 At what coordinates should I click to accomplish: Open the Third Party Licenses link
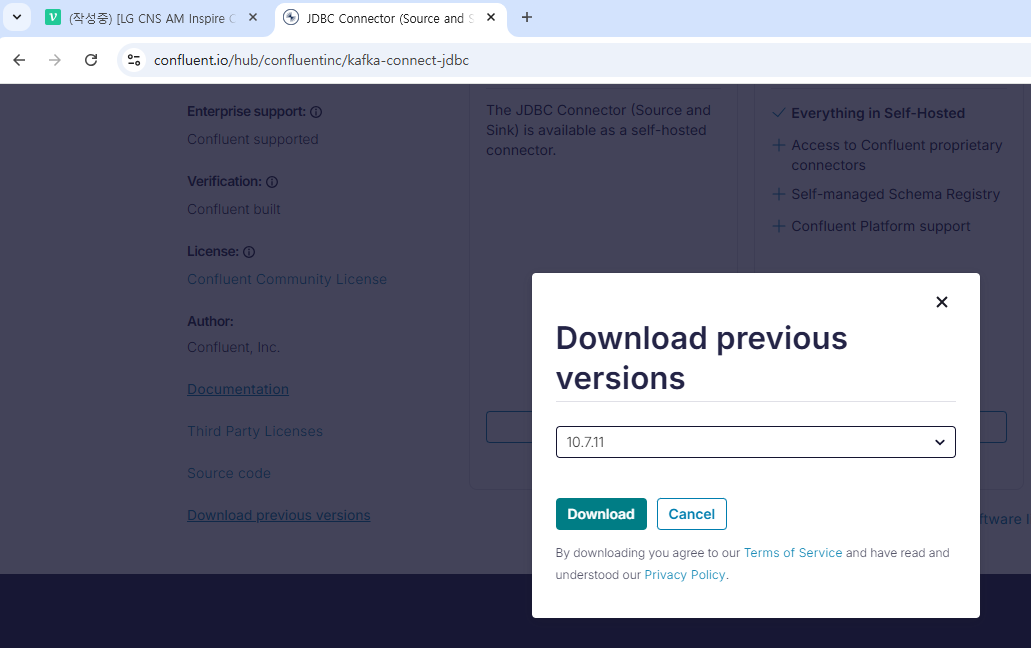point(255,431)
